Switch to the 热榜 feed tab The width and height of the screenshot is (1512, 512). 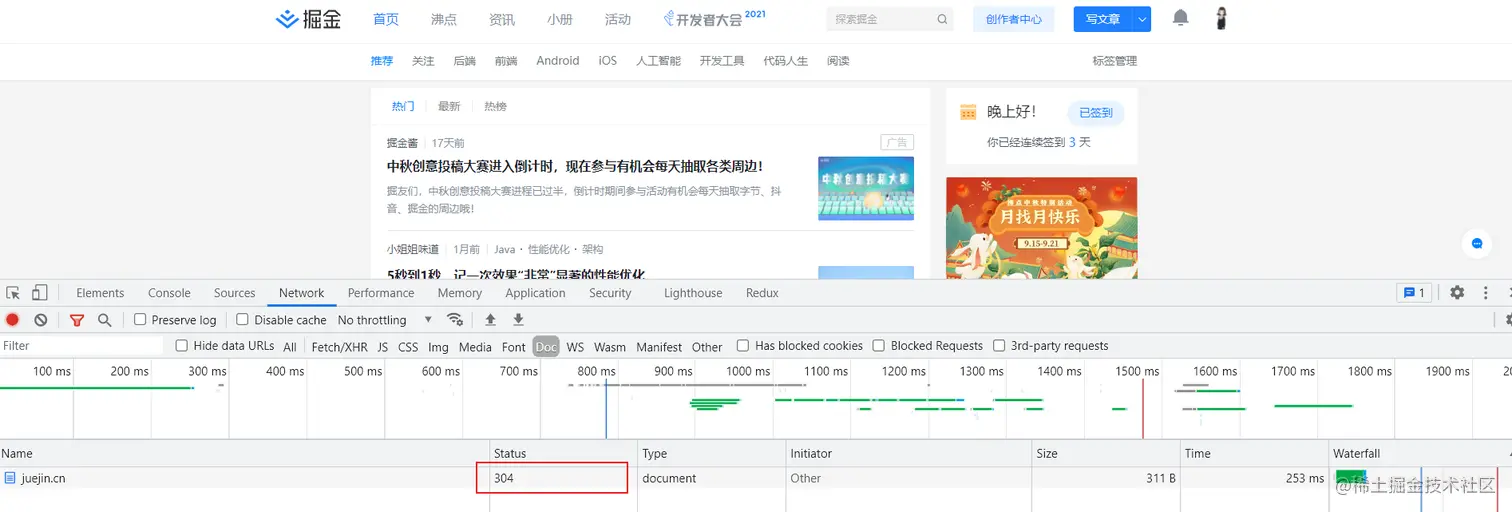pos(495,106)
